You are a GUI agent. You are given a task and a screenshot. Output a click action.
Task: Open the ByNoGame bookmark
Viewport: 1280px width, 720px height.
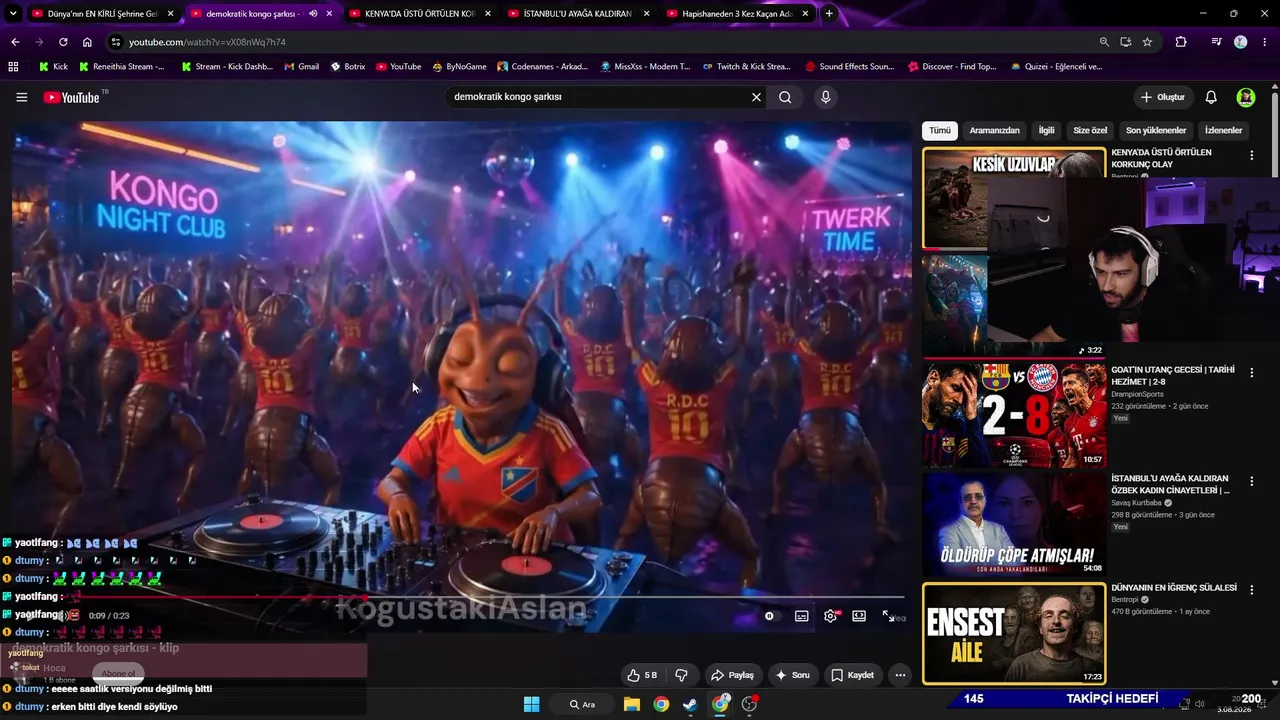click(x=459, y=67)
